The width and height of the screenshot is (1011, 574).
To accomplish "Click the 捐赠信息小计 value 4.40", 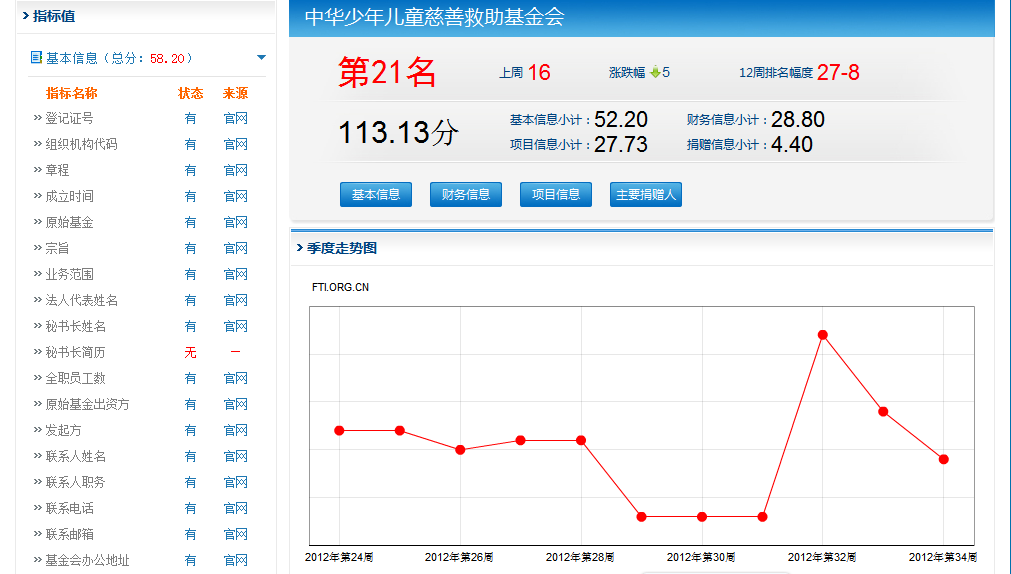I will coord(792,144).
